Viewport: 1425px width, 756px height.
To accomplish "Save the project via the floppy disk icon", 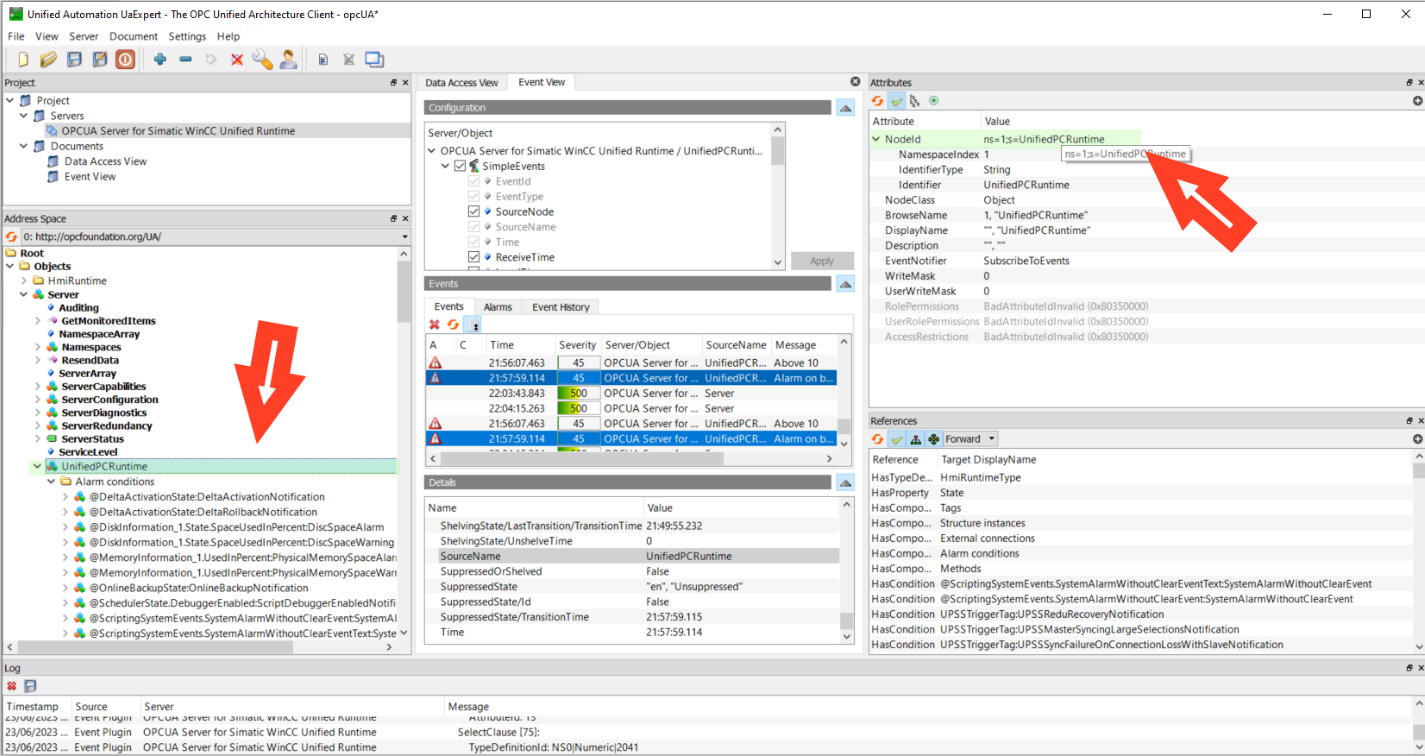I will (x=74, y=60).
